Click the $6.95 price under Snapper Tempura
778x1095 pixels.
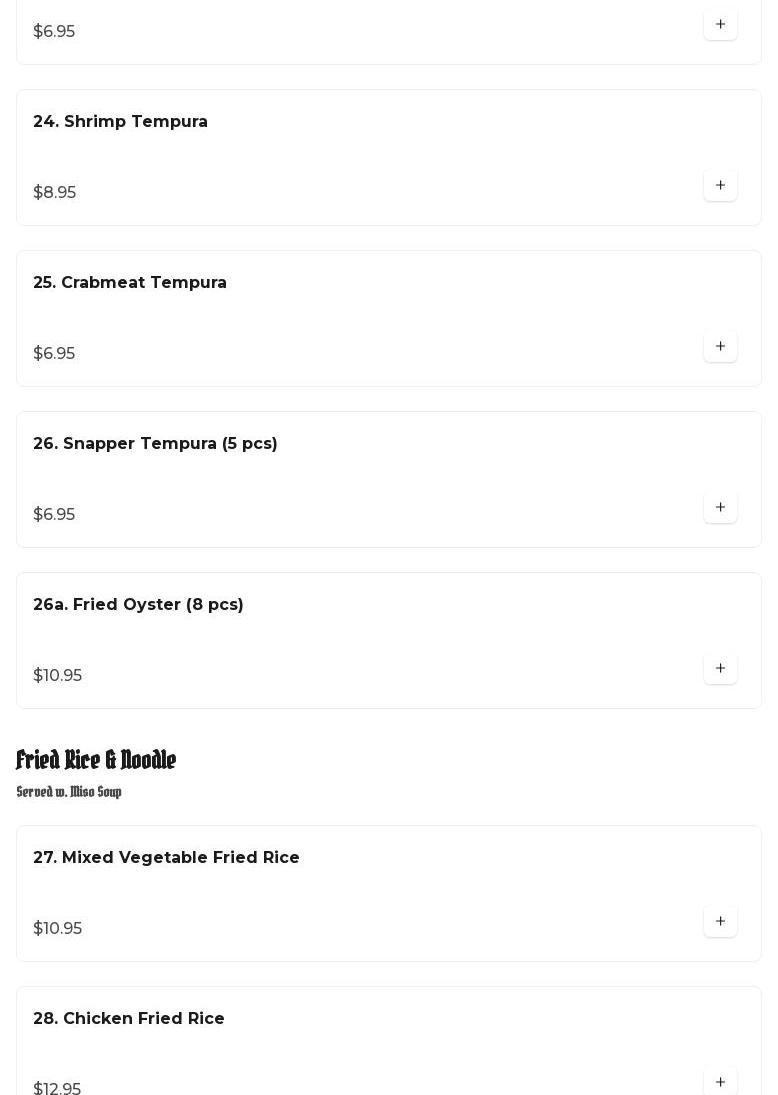(54, 514)
